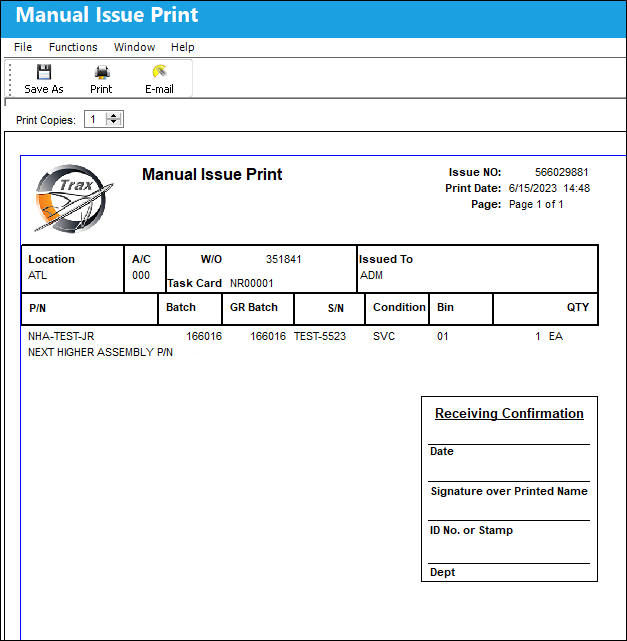
Task: Open the Window menu
Action: pyautogui.click(x=134, y=47)
